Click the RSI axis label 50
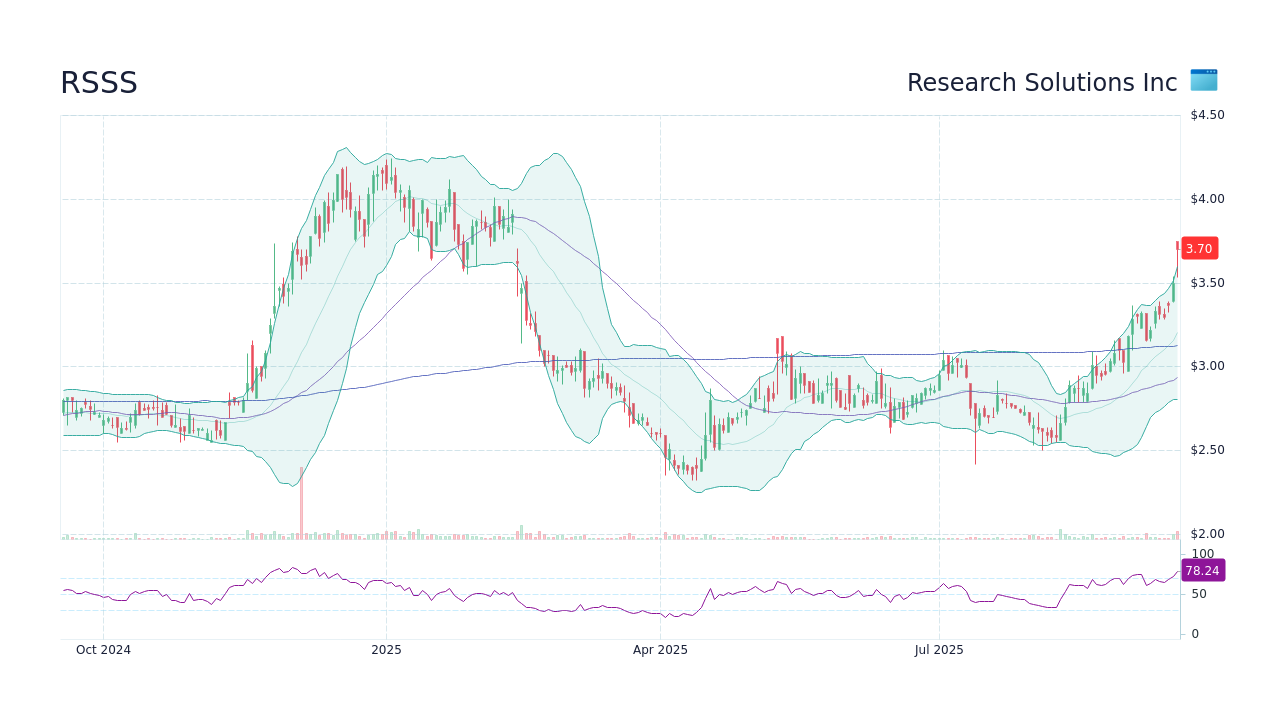The width and height of the screenshot is (1280, 720). pos(1198,594)
